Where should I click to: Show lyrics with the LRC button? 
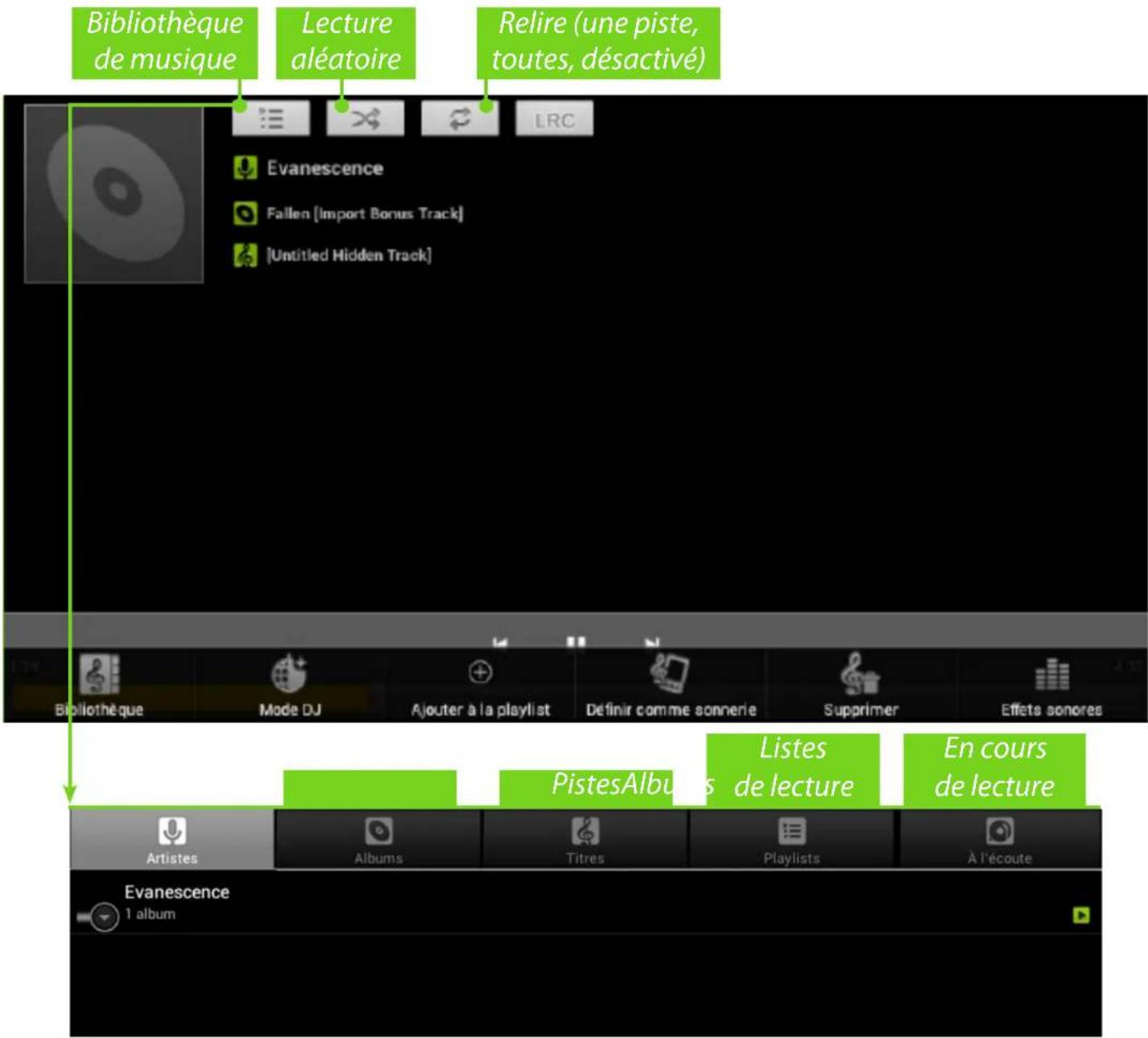pos(554,119)
